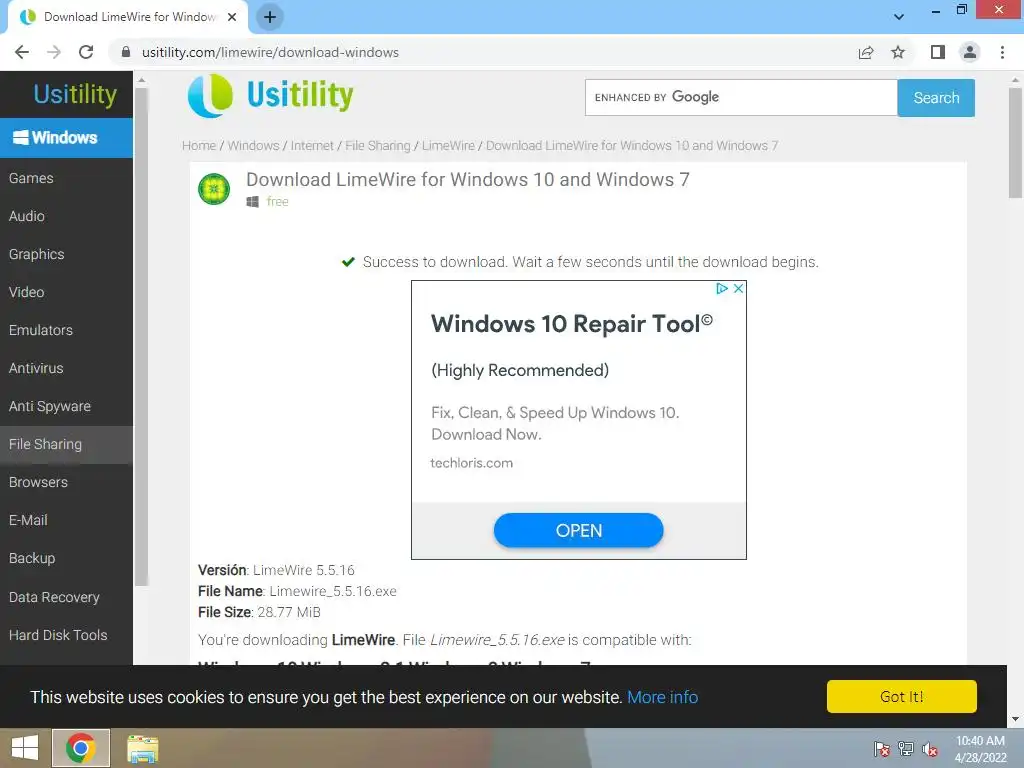Click the Versión LimeWire 5.5.16 text

(276, 570)
